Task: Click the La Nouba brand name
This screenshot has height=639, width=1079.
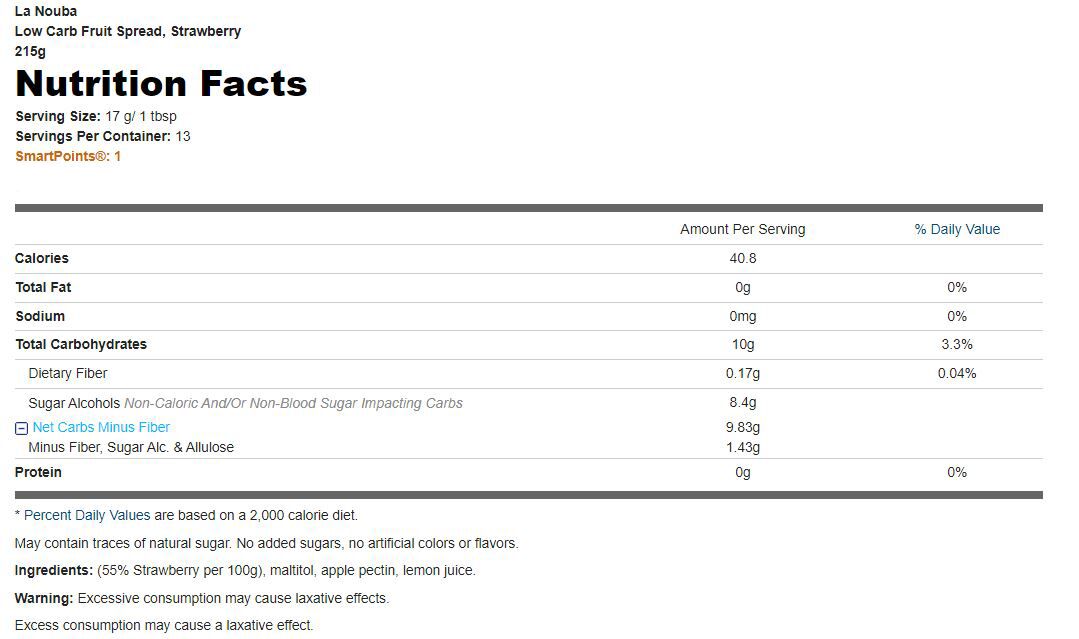Action: [46, 12]
